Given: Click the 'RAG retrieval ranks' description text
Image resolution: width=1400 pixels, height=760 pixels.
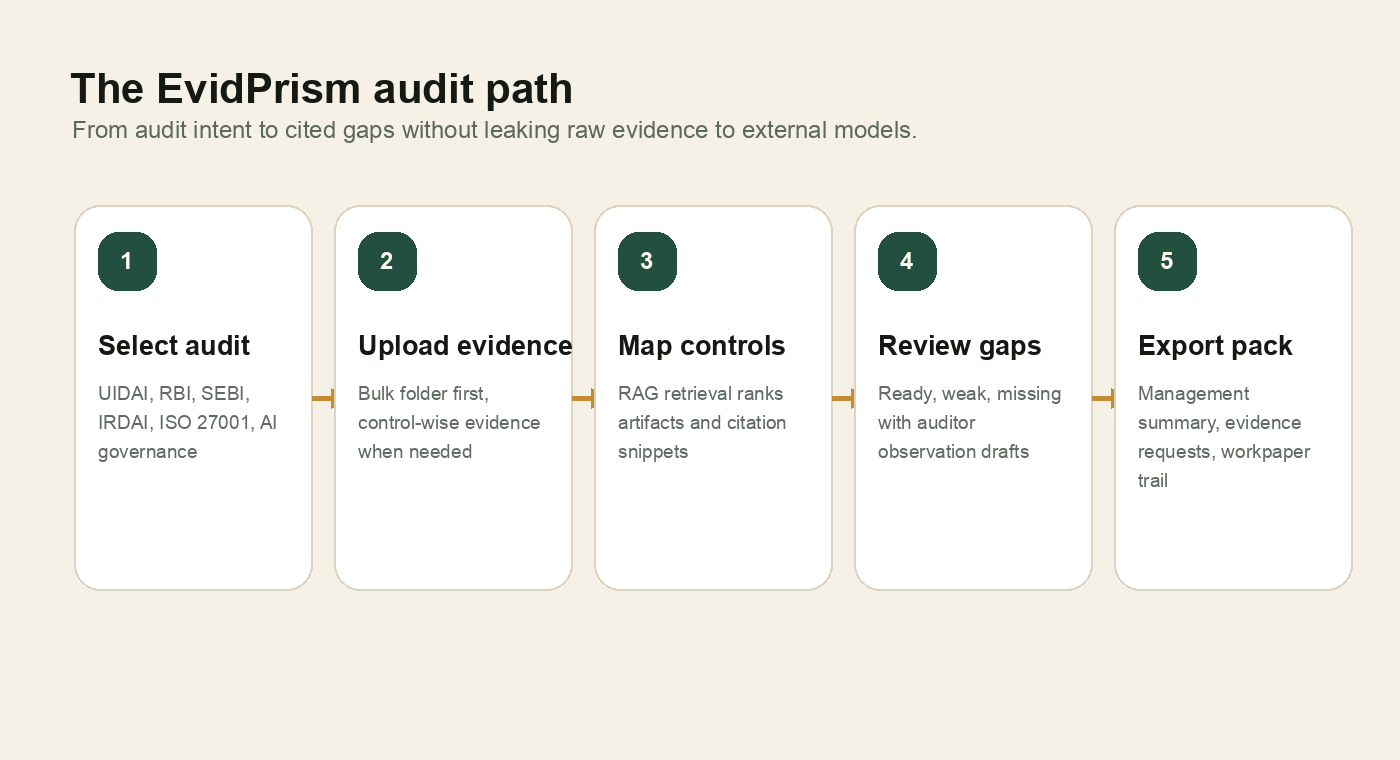Looking at the screenshot, I should click(702, 423).
